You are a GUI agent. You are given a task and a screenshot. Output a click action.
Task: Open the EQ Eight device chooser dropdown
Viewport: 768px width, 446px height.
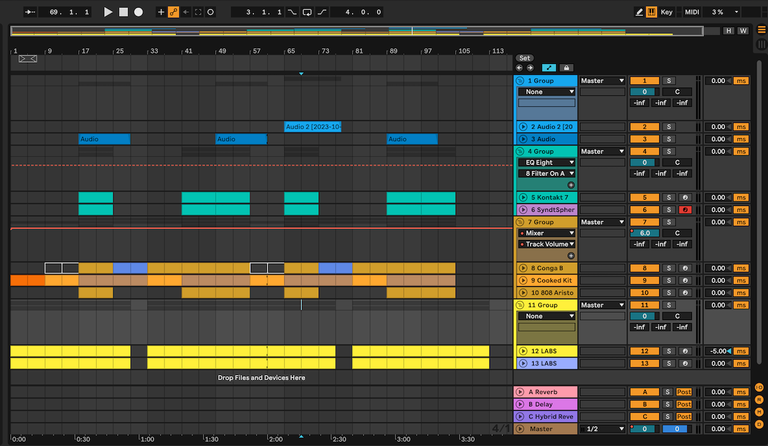547,163
